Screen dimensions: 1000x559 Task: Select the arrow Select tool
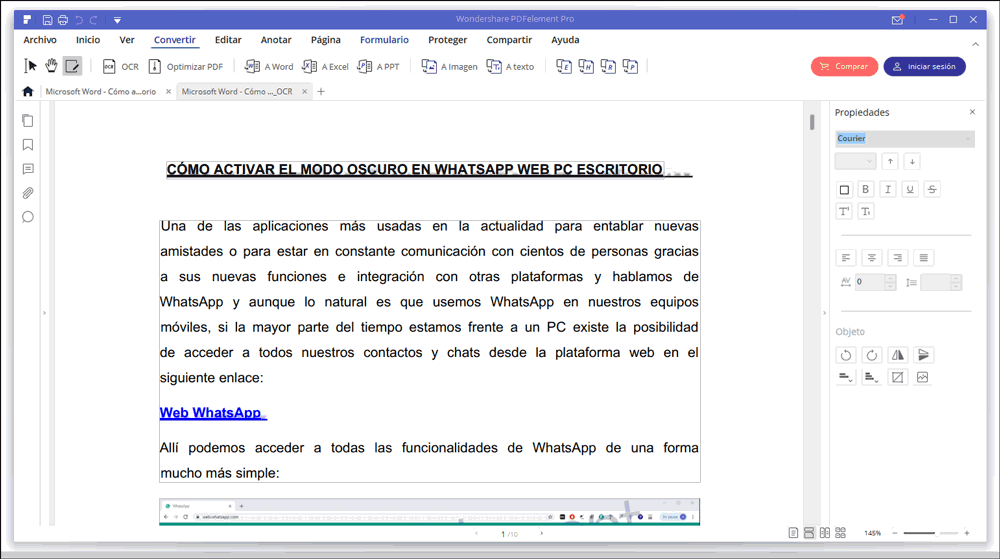[x=30, y=66]
